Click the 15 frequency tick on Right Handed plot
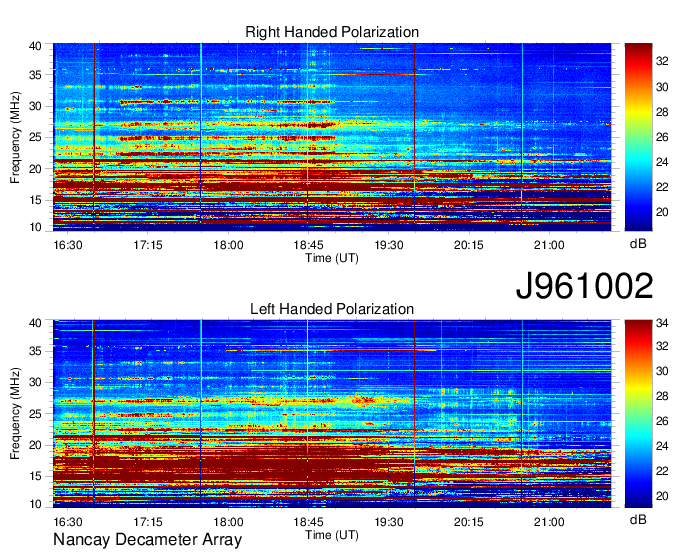 [x=36, y=200]
